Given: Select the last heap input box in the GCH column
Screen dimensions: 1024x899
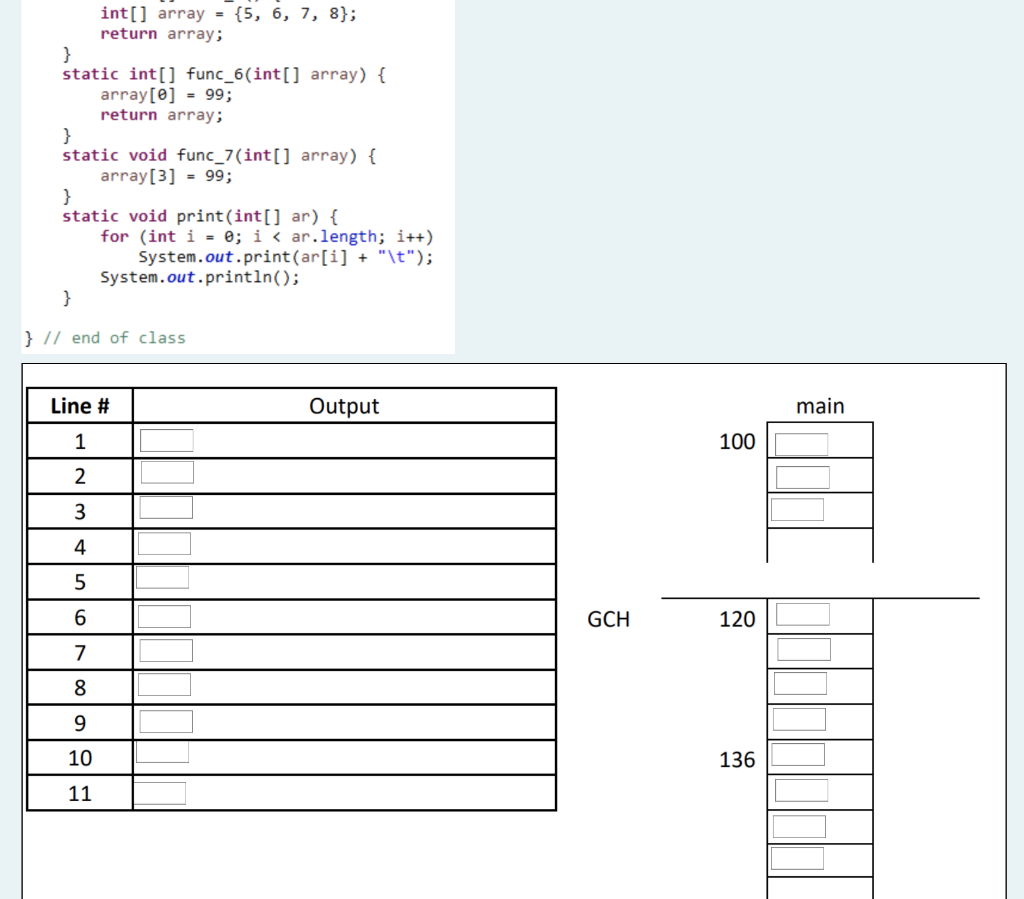Looking at the screenshot, I should tap(797, 859).
